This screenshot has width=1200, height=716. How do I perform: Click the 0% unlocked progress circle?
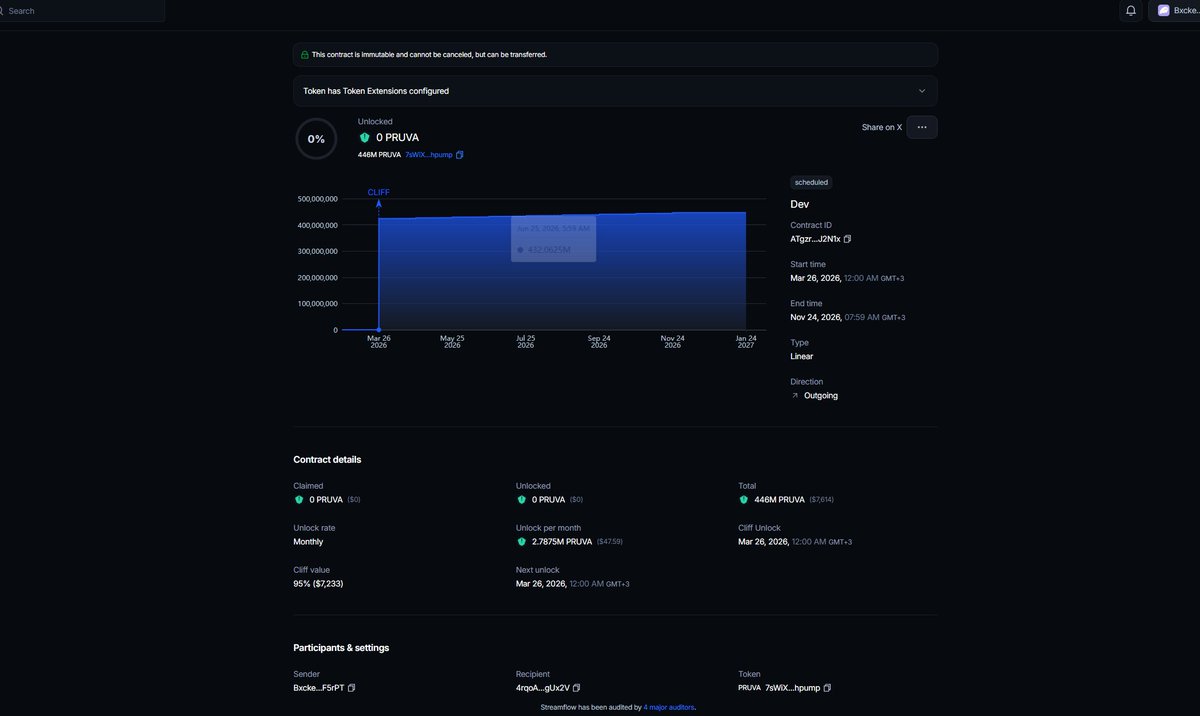[x=316, y=139]
